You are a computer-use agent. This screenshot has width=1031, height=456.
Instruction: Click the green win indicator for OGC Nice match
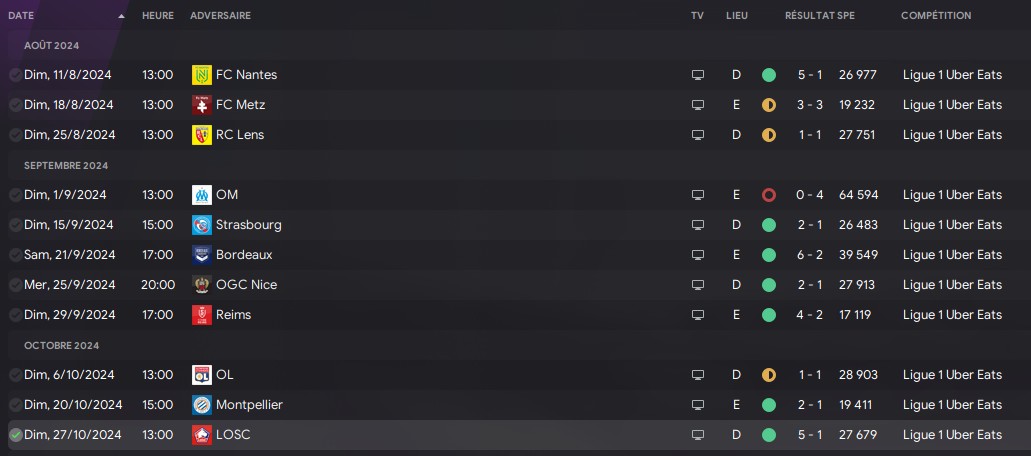[769, 285]
